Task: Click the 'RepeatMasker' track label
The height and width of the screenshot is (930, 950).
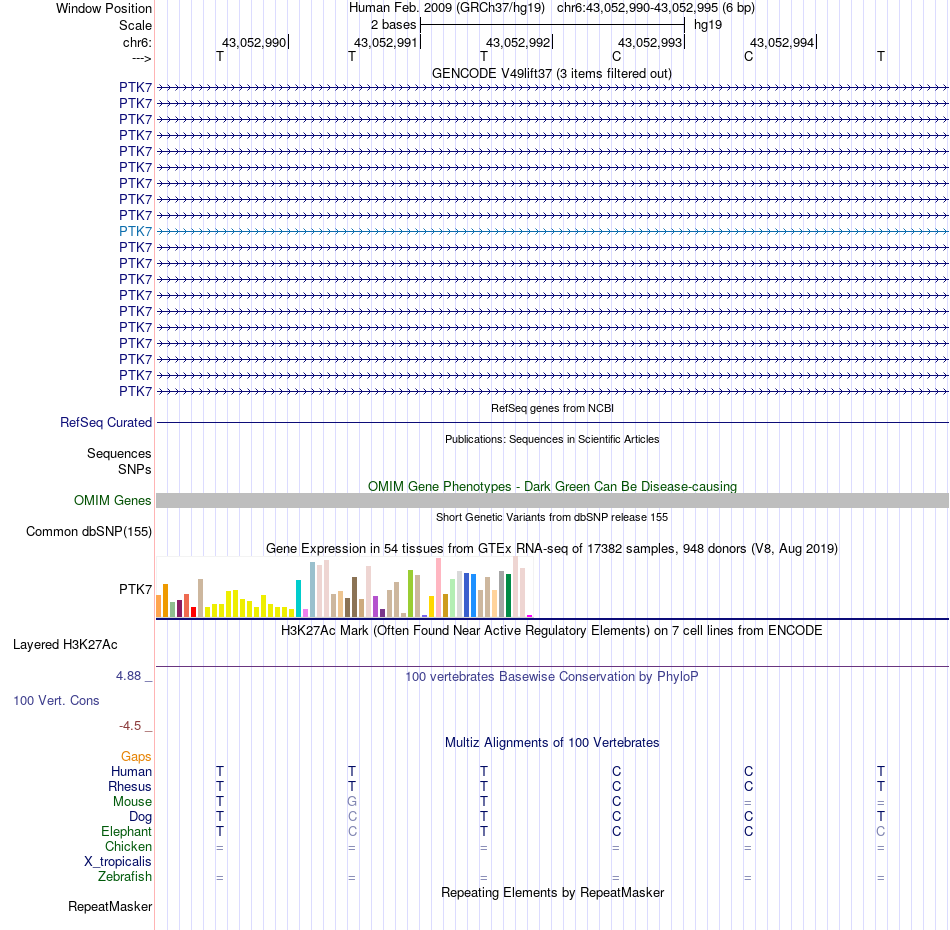Action: 110,906
